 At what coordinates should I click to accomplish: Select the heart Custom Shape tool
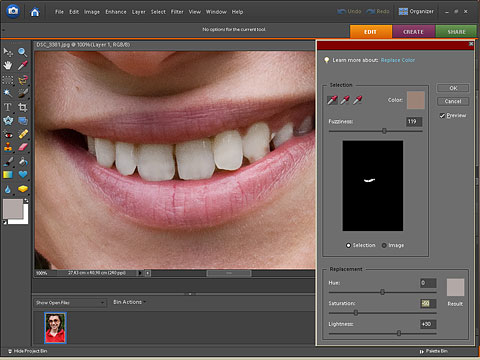tap(22, 175)
